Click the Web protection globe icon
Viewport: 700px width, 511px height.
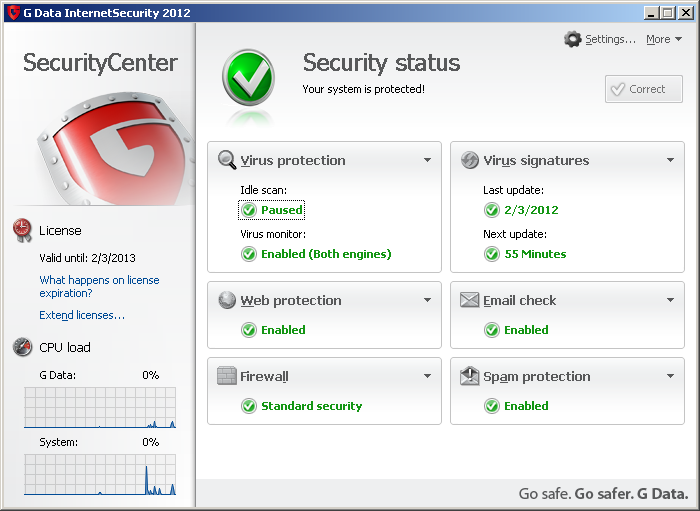tap(227, 300)
